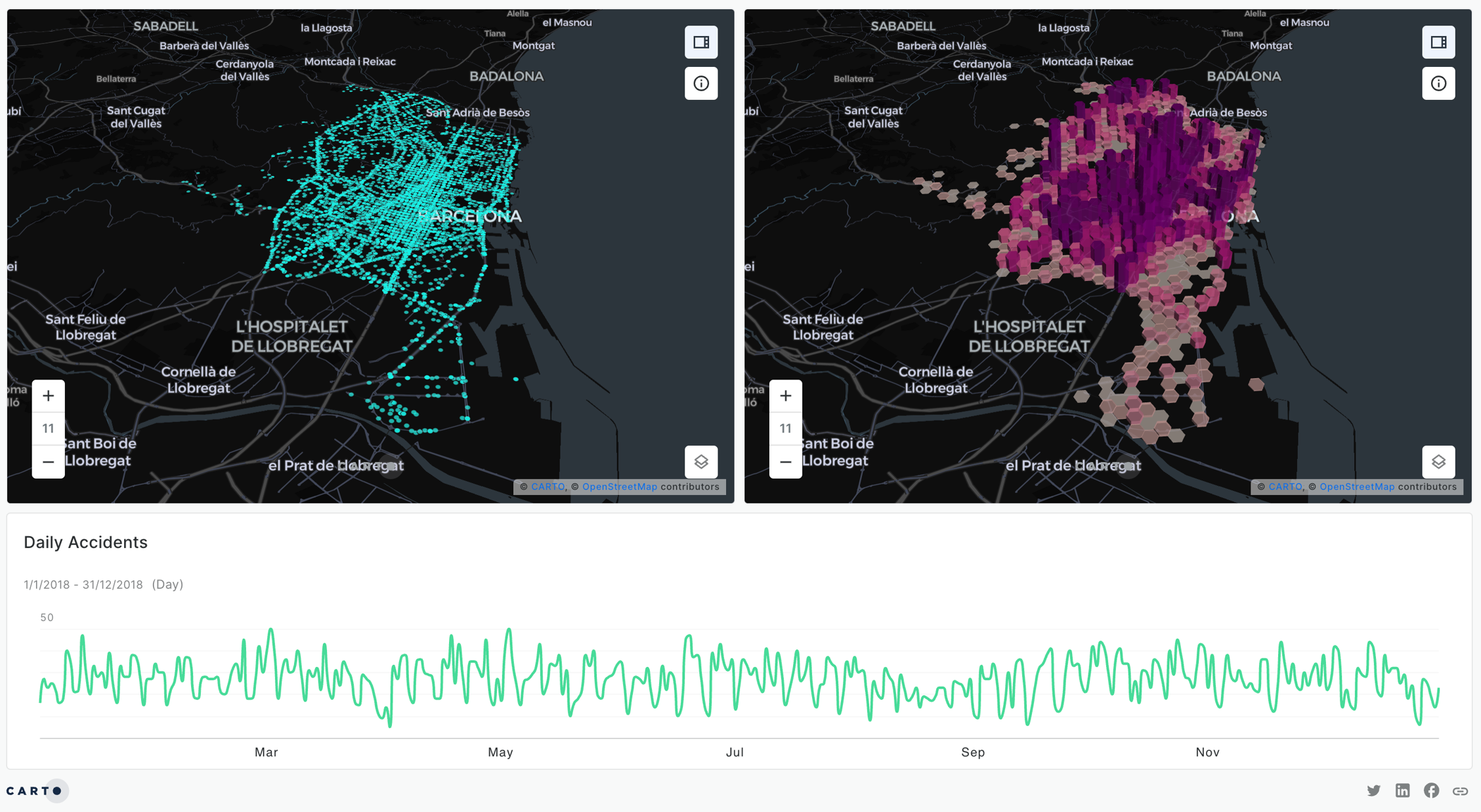
Task: Open info button on right map
Action: pos(1438,83)
